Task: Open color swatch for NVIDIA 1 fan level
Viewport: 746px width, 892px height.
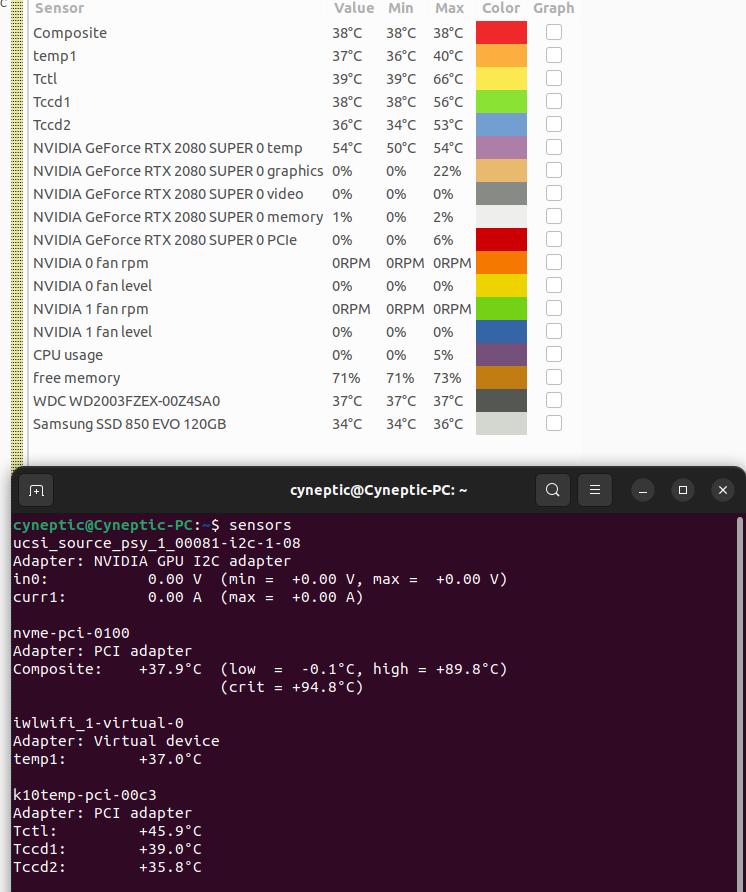Action: [501, 332]
